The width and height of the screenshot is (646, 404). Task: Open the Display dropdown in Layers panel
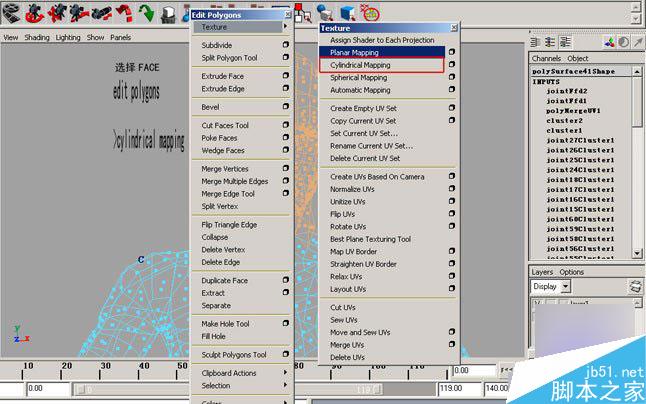coord(566,286)
